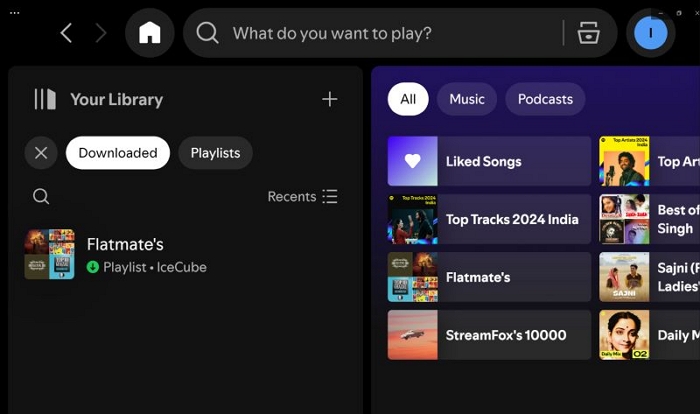Switch to the Music tab
The image size is (700, 414).
tap(467, 99)
